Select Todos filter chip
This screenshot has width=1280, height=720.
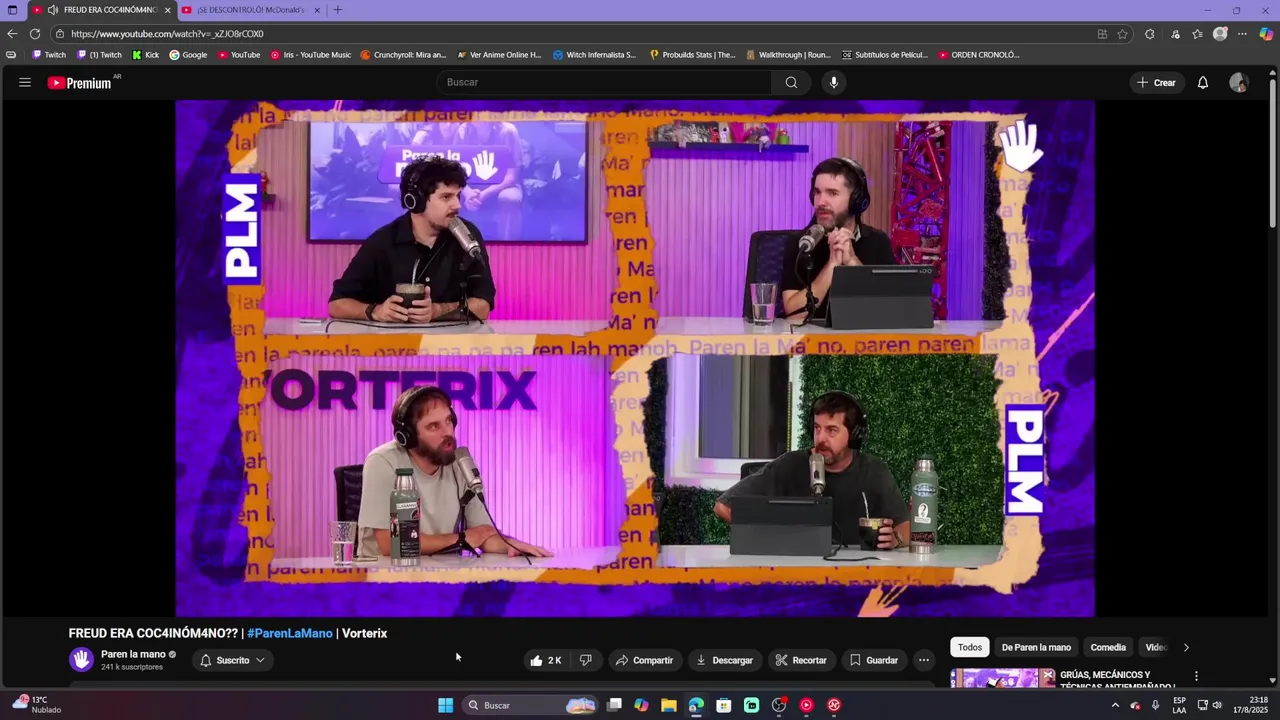pos(970,647)
